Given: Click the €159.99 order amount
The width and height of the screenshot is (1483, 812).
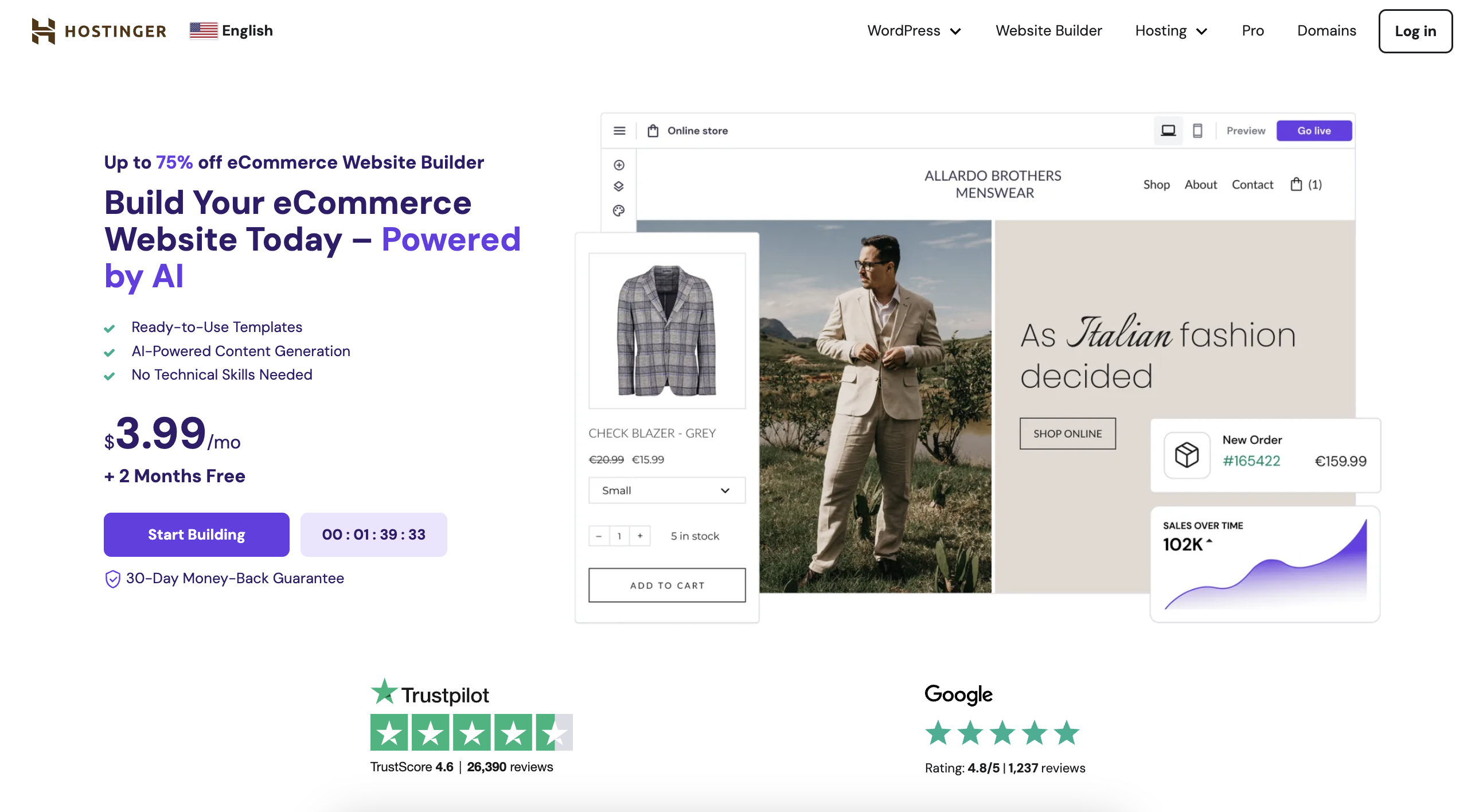Looking at the screenshot, I should pyautogui.click(x=1340, y=461).
